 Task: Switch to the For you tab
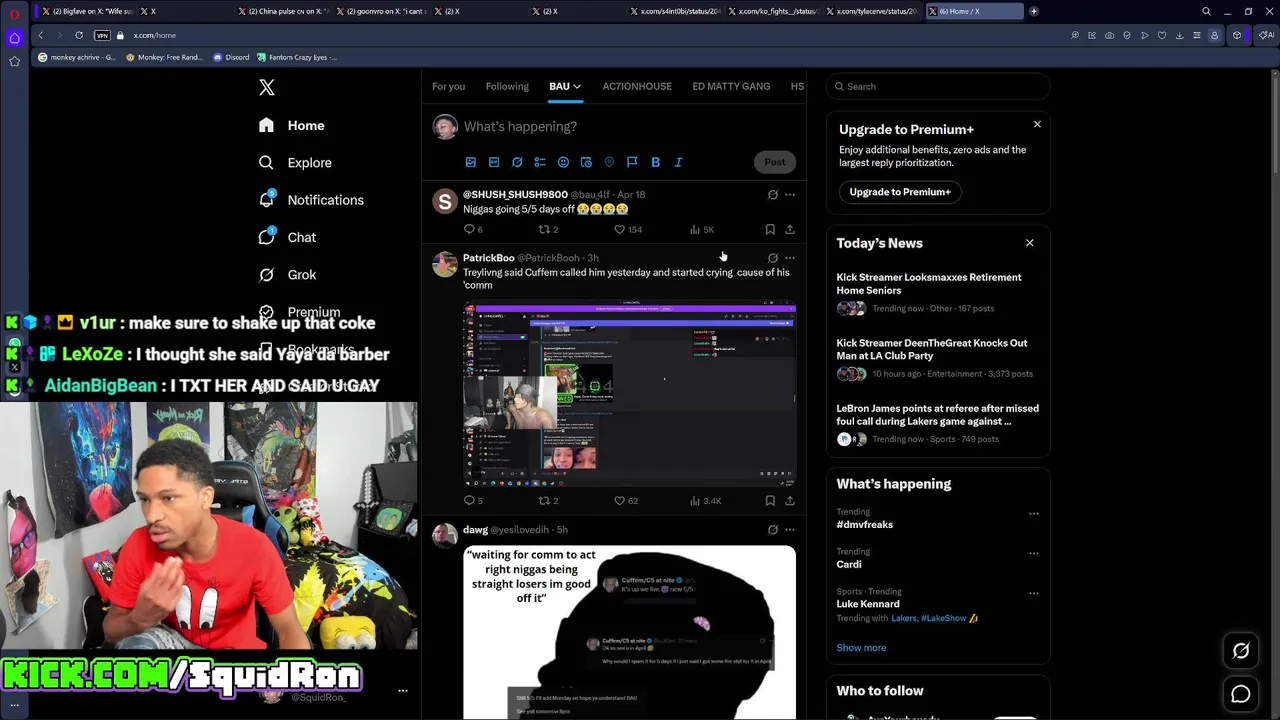tap(448, 86)
